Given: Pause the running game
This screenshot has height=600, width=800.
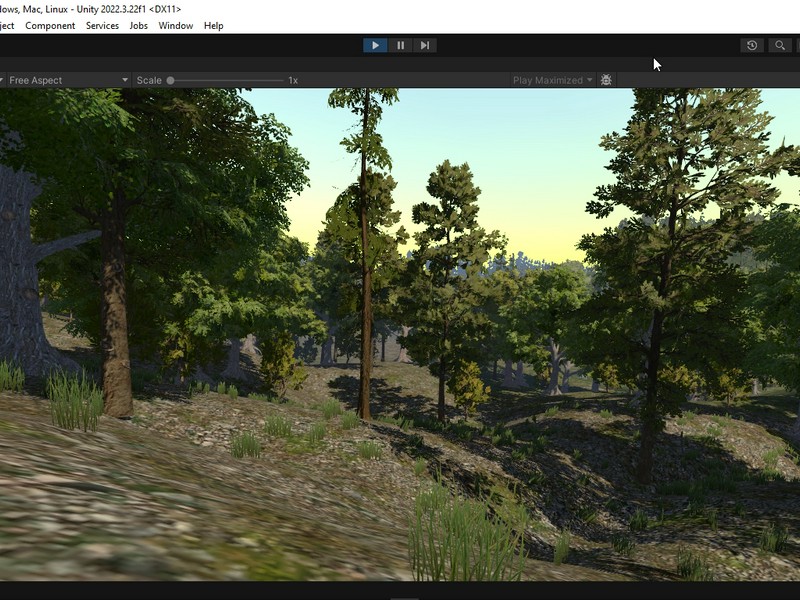Looking at the screenshot, I should (x=400, y=45).
